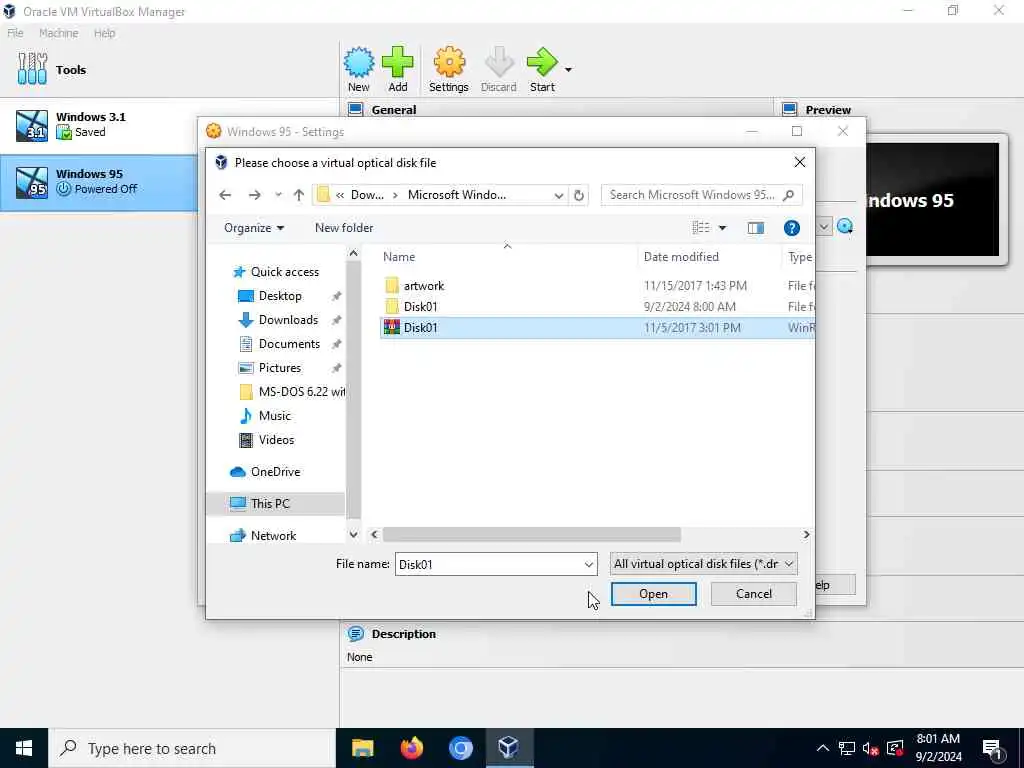This screenshot has width=1024, height=768.
Task: Go back in the file dialog
Action: 225,195
